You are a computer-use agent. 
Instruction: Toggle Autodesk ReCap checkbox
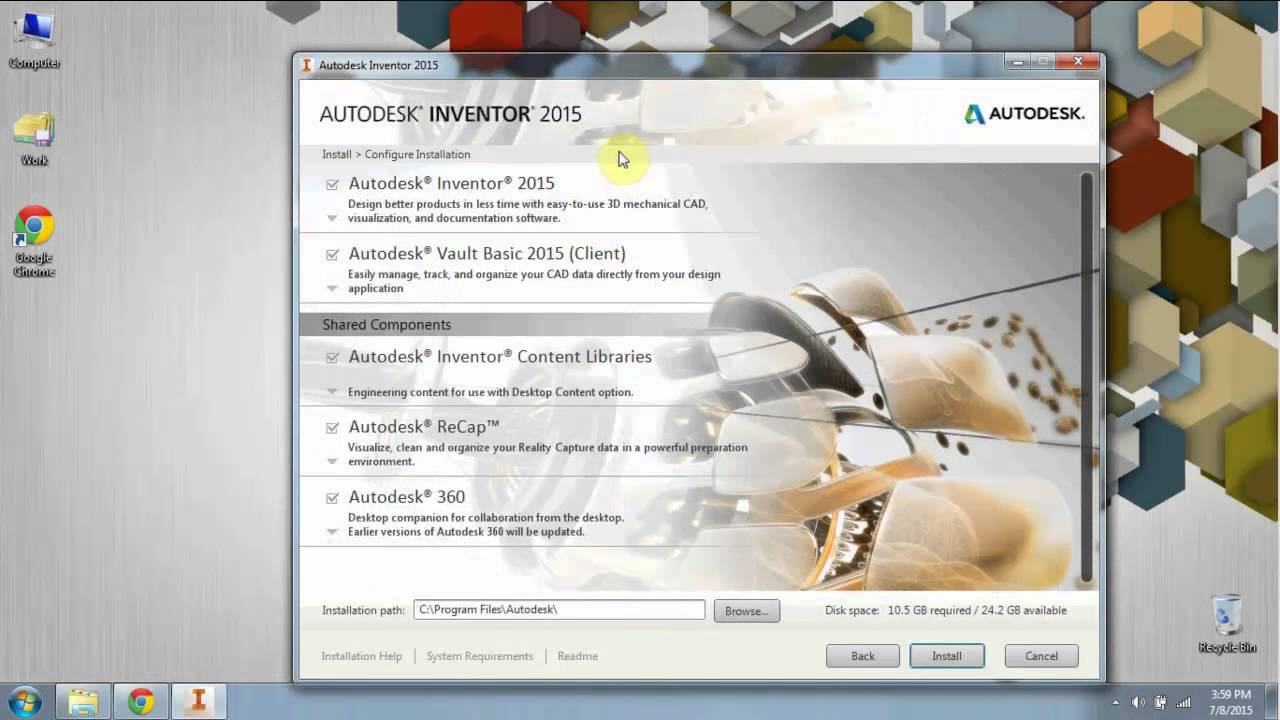pos(332,427)
